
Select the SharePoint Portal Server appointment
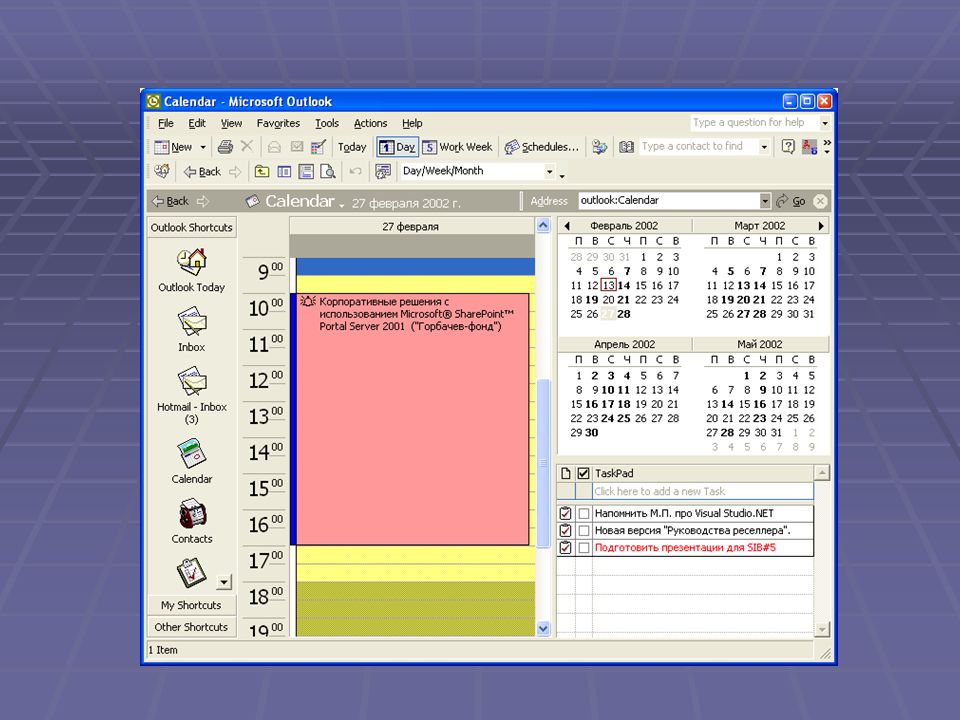[x=410, y=419]
